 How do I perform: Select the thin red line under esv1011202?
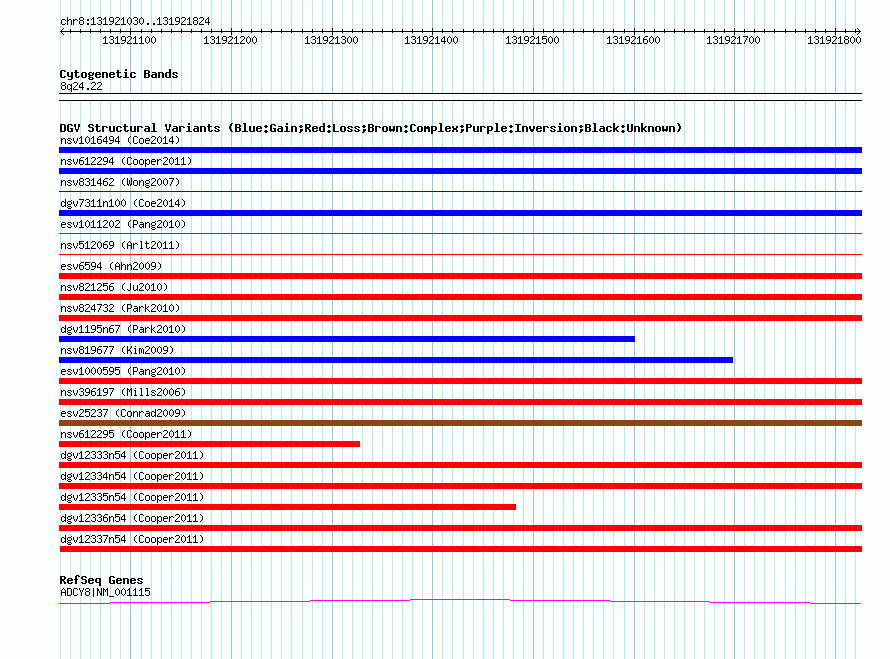(460, 233)
